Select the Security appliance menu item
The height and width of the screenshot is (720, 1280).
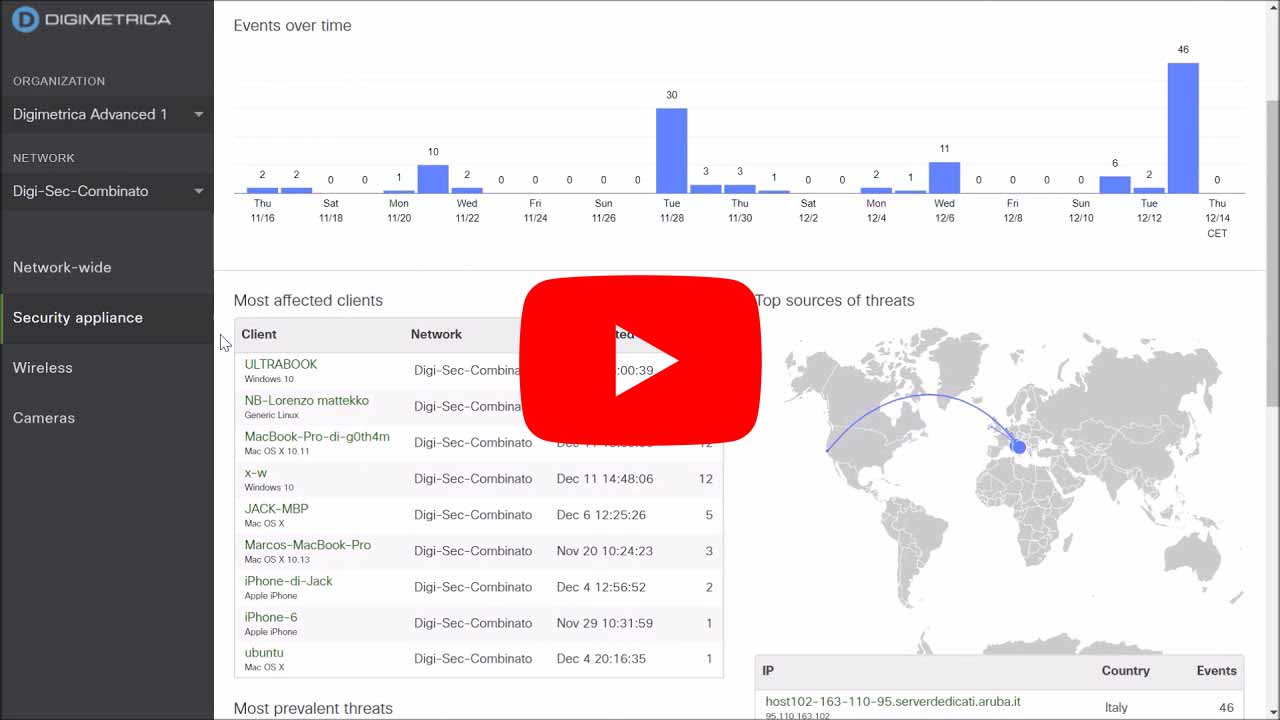(x=78, y=317)
